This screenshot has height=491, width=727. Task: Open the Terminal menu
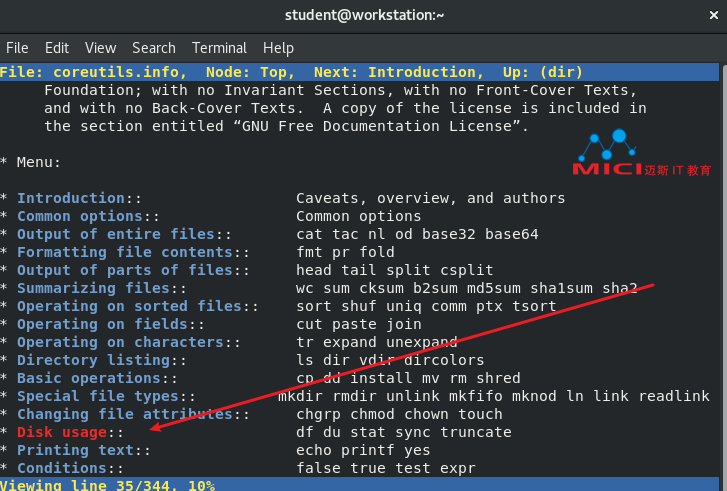point(219,48)
